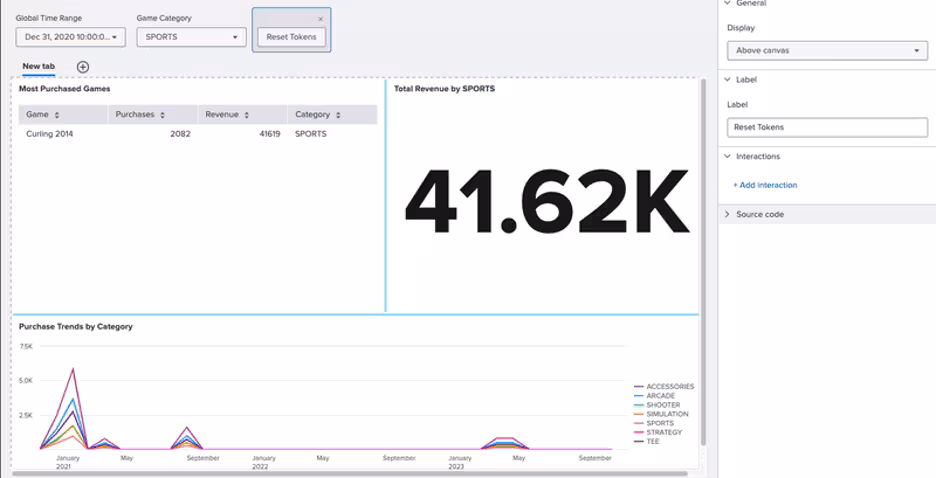Image resolution: width=936 pixels, height=478 pixels.
Task: Add a new tab with plus icon
Action: pyautogui.click(x=83, y=67)
